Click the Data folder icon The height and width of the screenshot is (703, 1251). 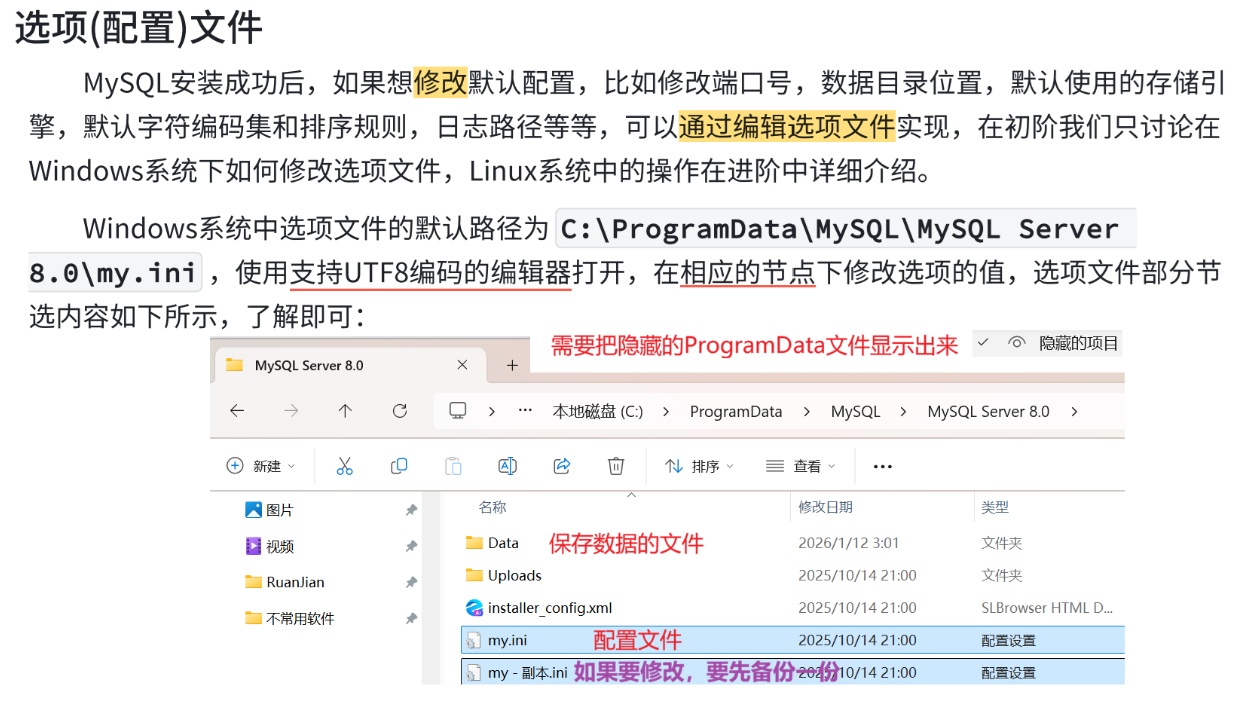pos(474,543)
